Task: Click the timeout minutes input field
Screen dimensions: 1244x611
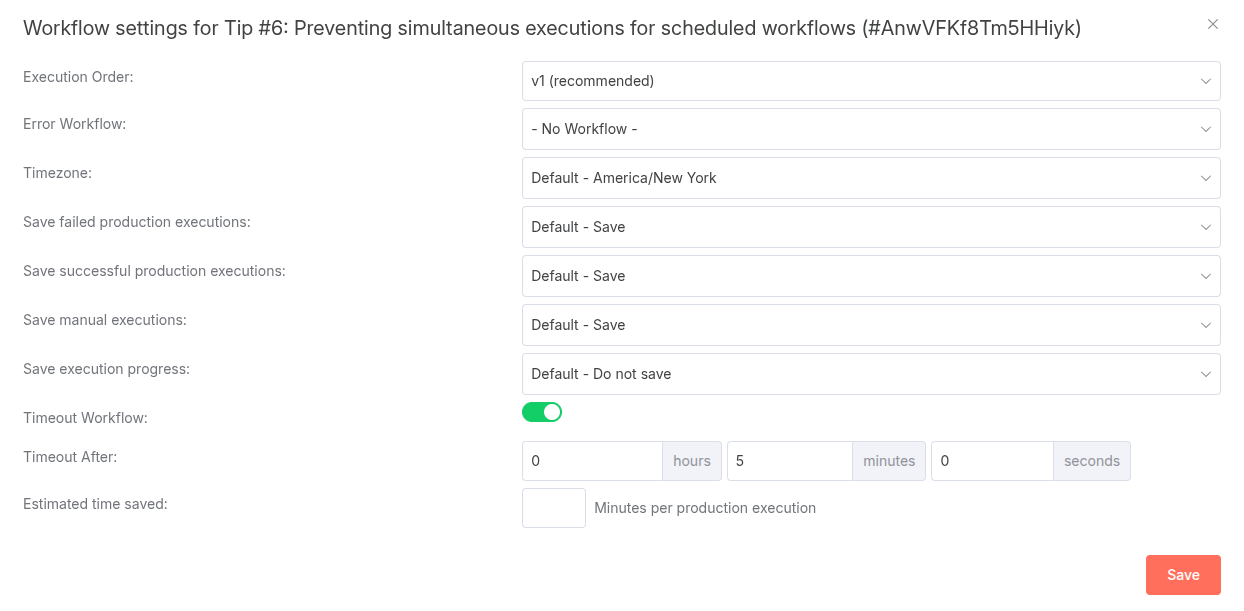Action: point(789,461)
